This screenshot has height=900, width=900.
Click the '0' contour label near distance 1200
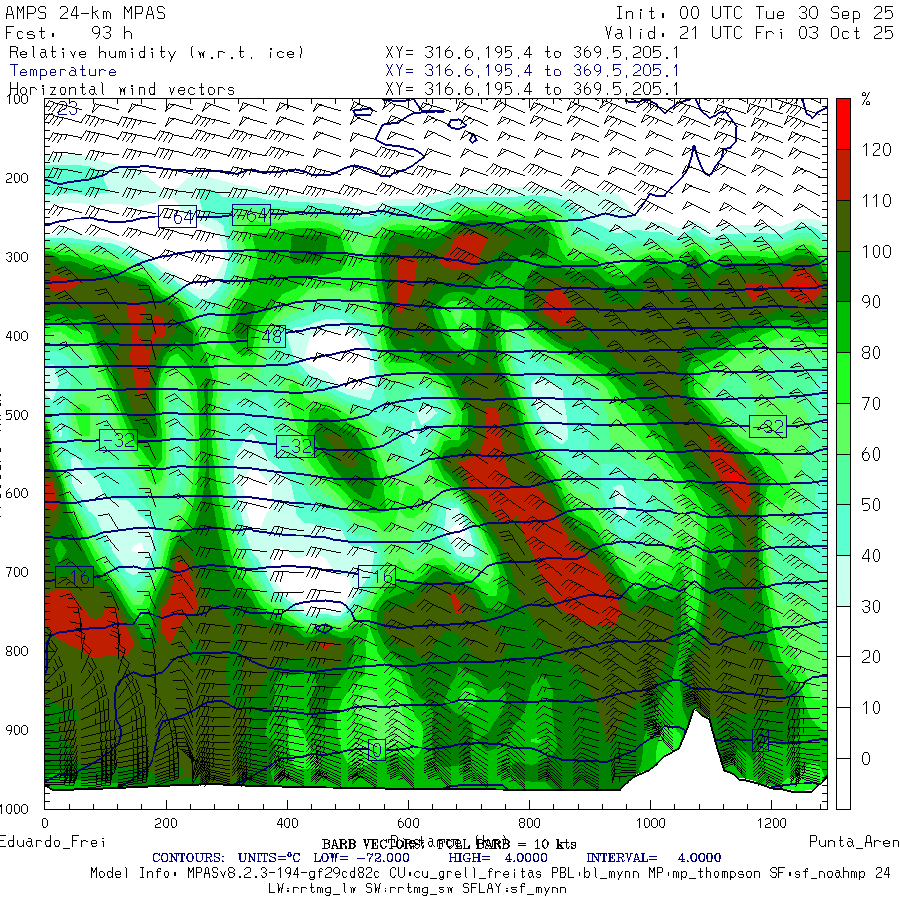pos(760,740)
